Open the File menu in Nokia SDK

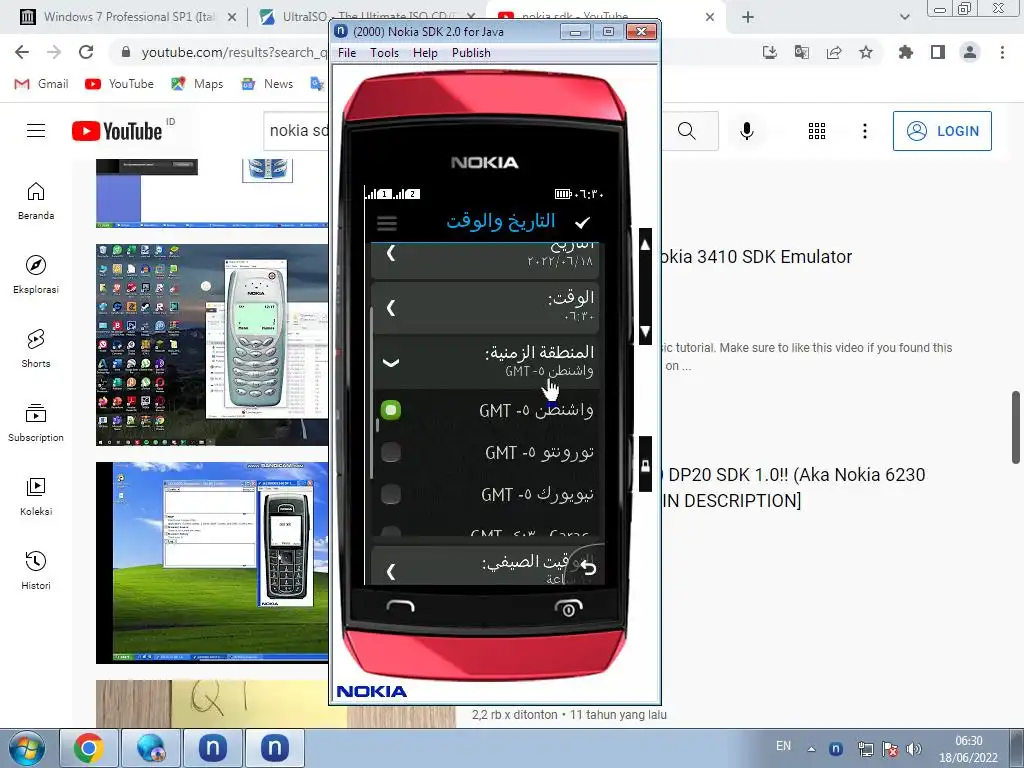click(347, 53)
